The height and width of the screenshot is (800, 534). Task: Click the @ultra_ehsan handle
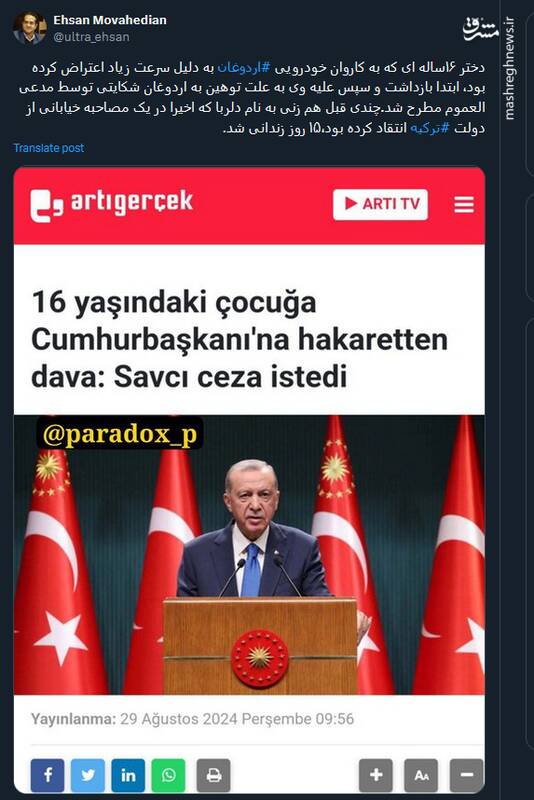point(91,37)
